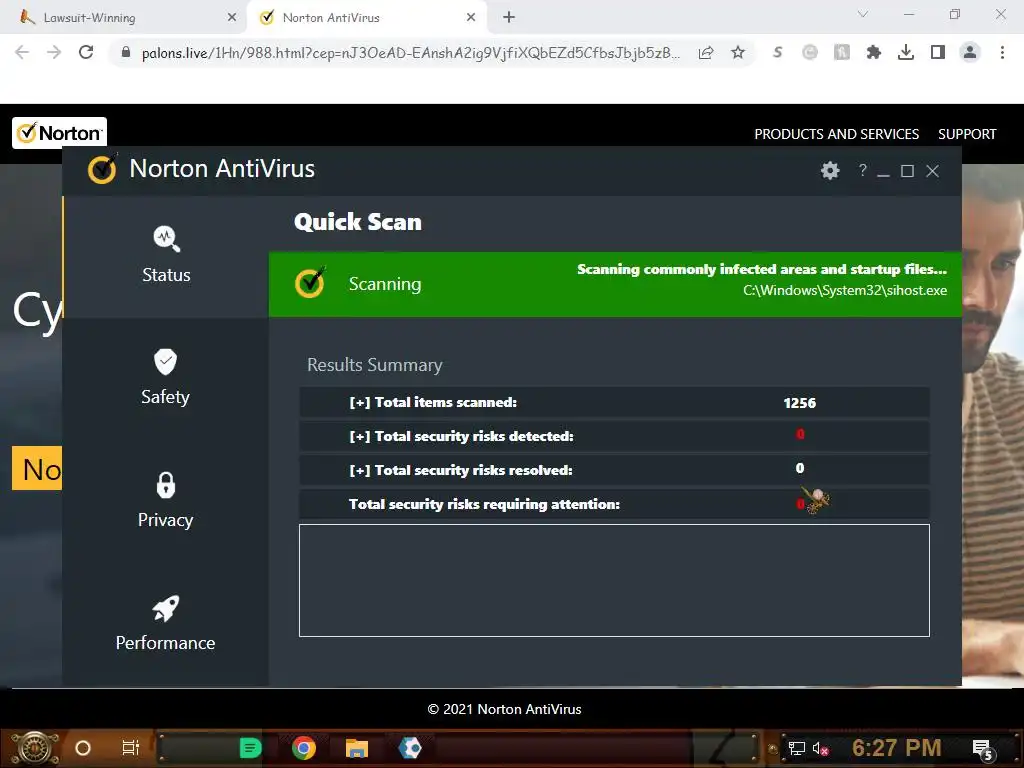The height and width of the screenshot is (768, 1024).
Task: Open Cortana search circle on taskbar
Action: (x=83, y=748)
